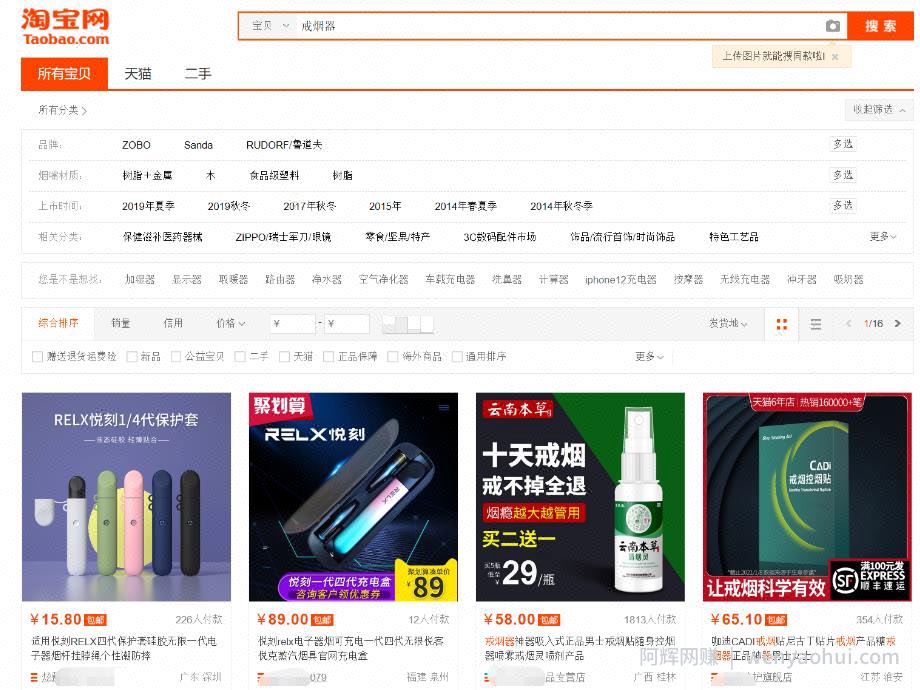
Task: Check the 二手 filter checkbox
Action: click(x=239, y=357)
